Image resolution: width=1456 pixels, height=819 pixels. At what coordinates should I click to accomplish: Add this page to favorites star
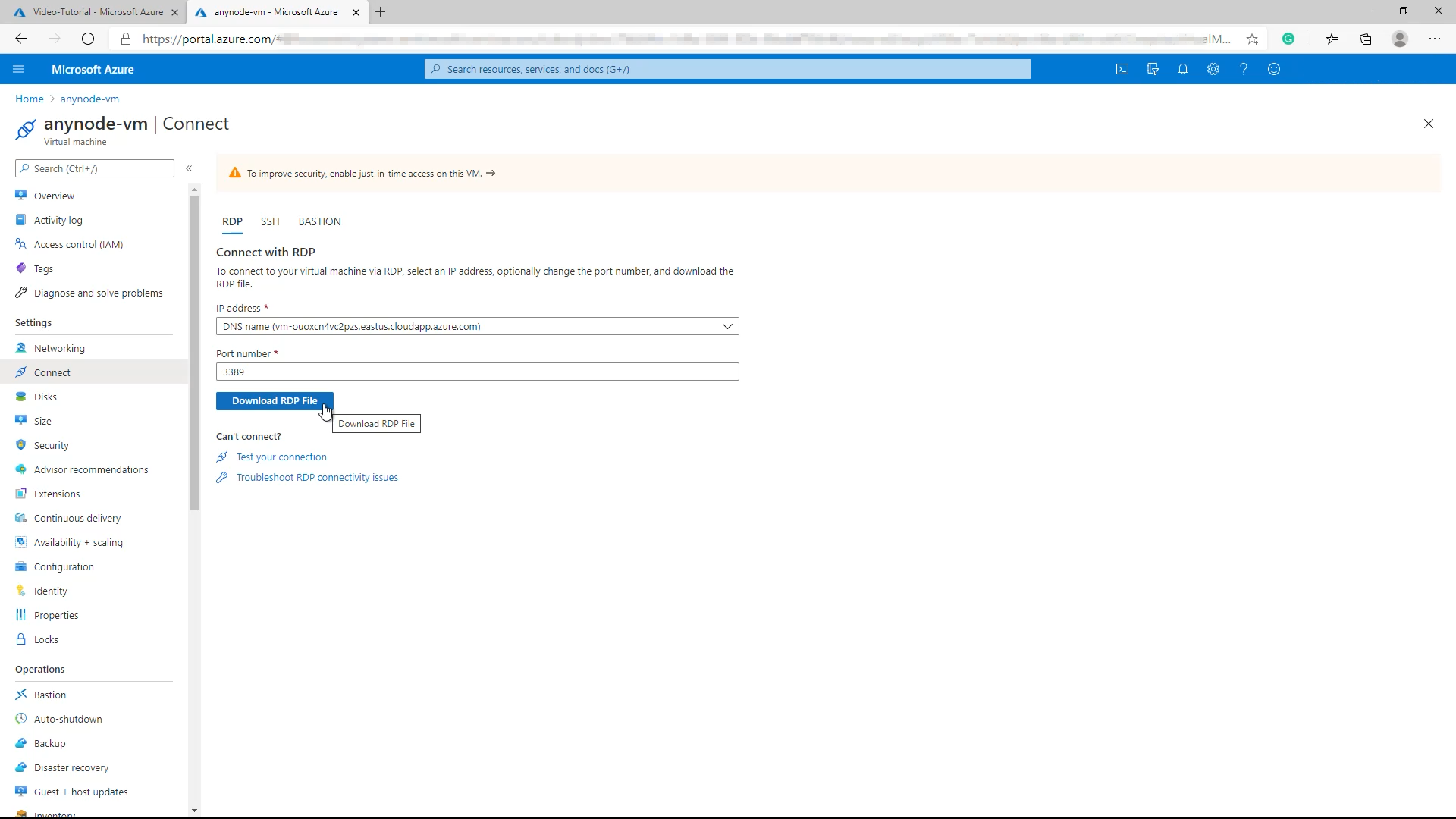(1252, 39)
